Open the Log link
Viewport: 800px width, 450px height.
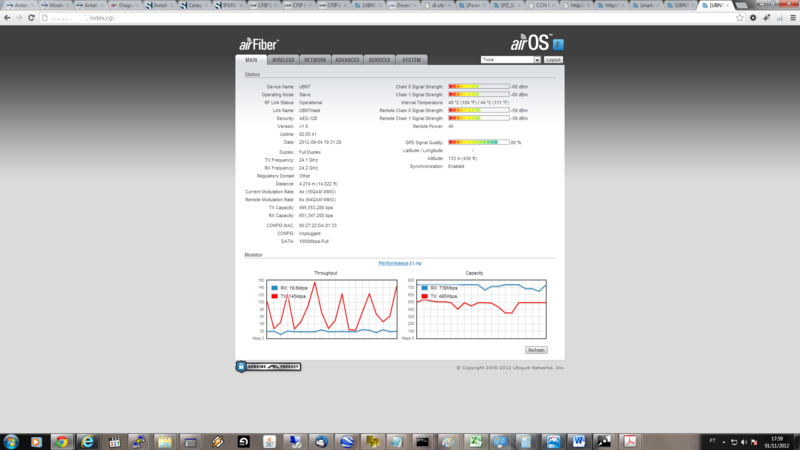[417, 263]
